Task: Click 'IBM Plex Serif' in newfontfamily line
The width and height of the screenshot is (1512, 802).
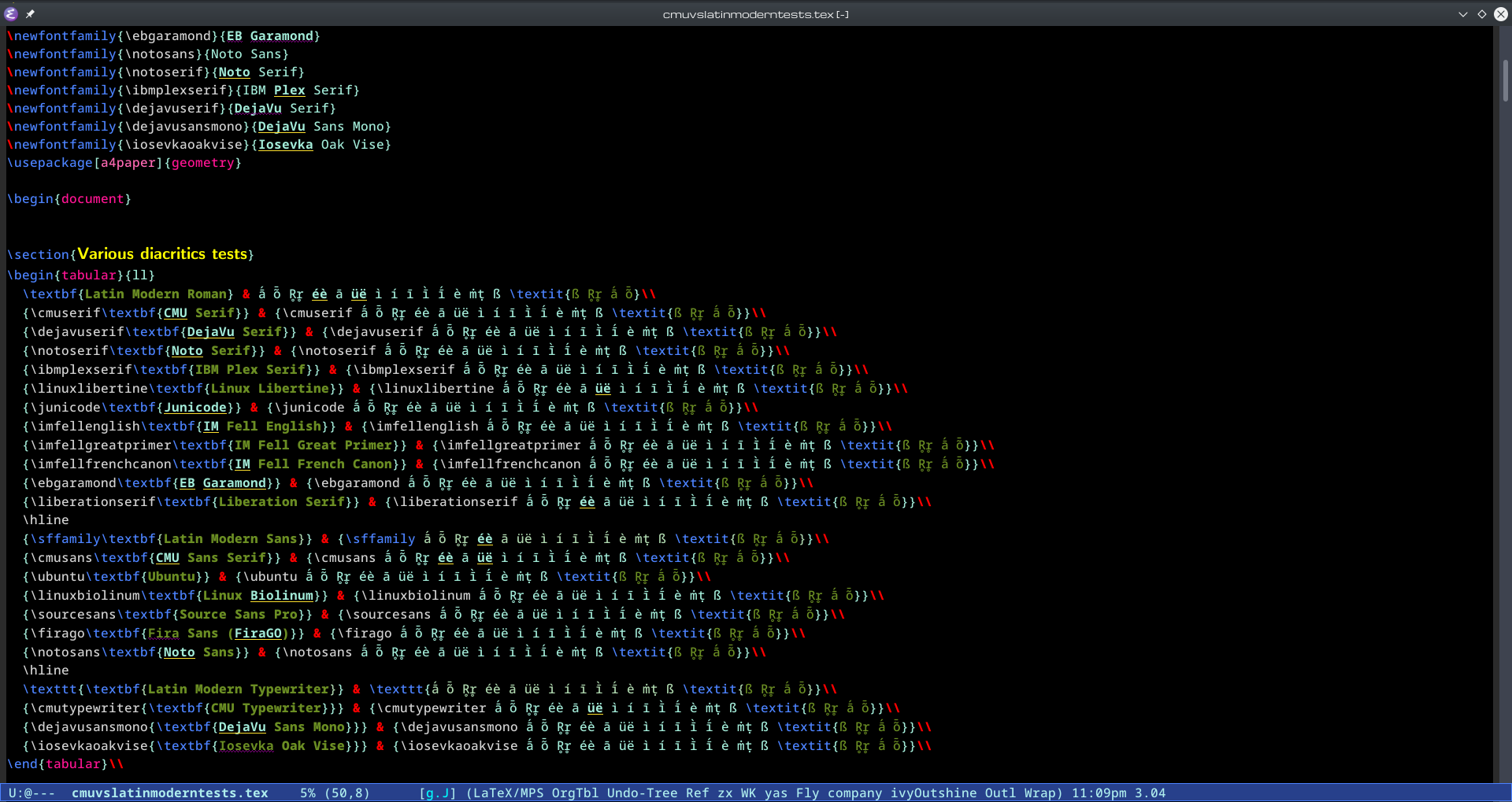Action: click(297, 90)
